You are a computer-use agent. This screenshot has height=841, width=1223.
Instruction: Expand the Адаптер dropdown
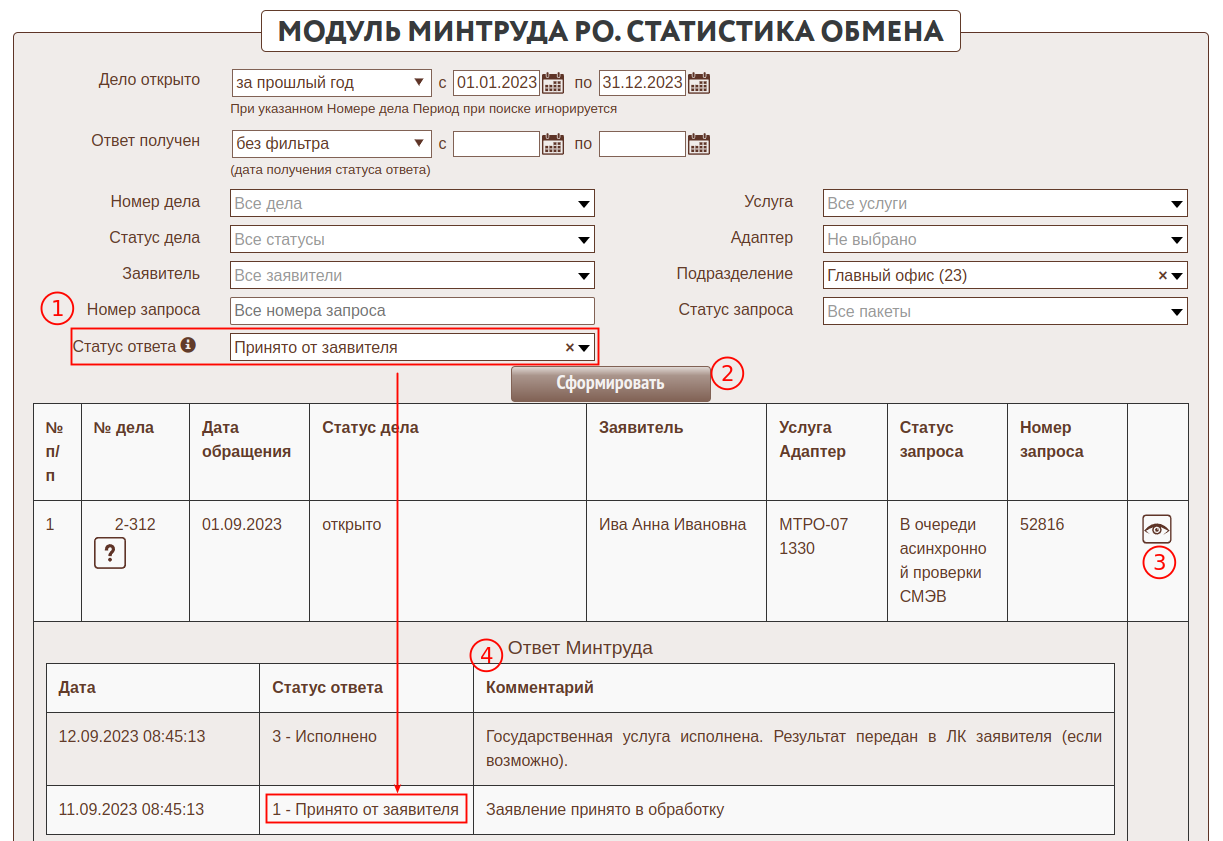1005,240
